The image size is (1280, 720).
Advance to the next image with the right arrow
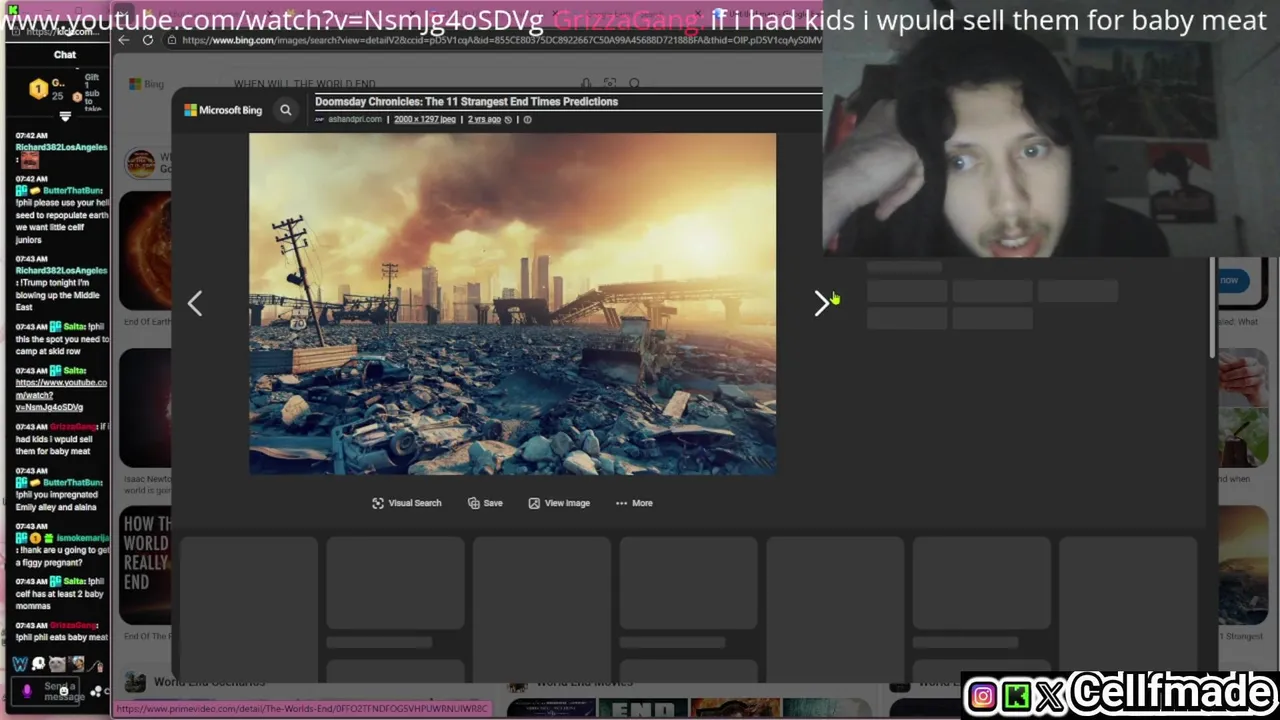coord(821,303)
